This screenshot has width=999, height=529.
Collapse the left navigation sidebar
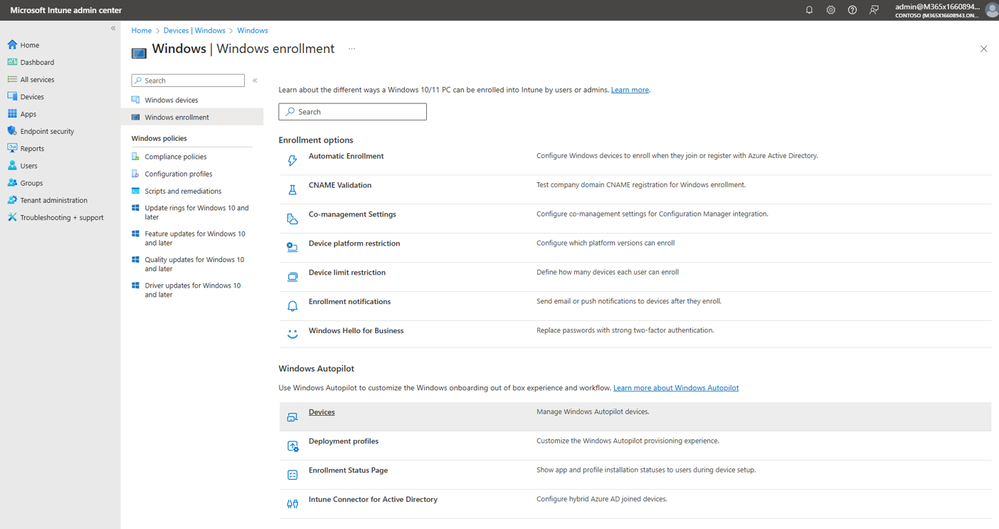(x=113, y=28)
